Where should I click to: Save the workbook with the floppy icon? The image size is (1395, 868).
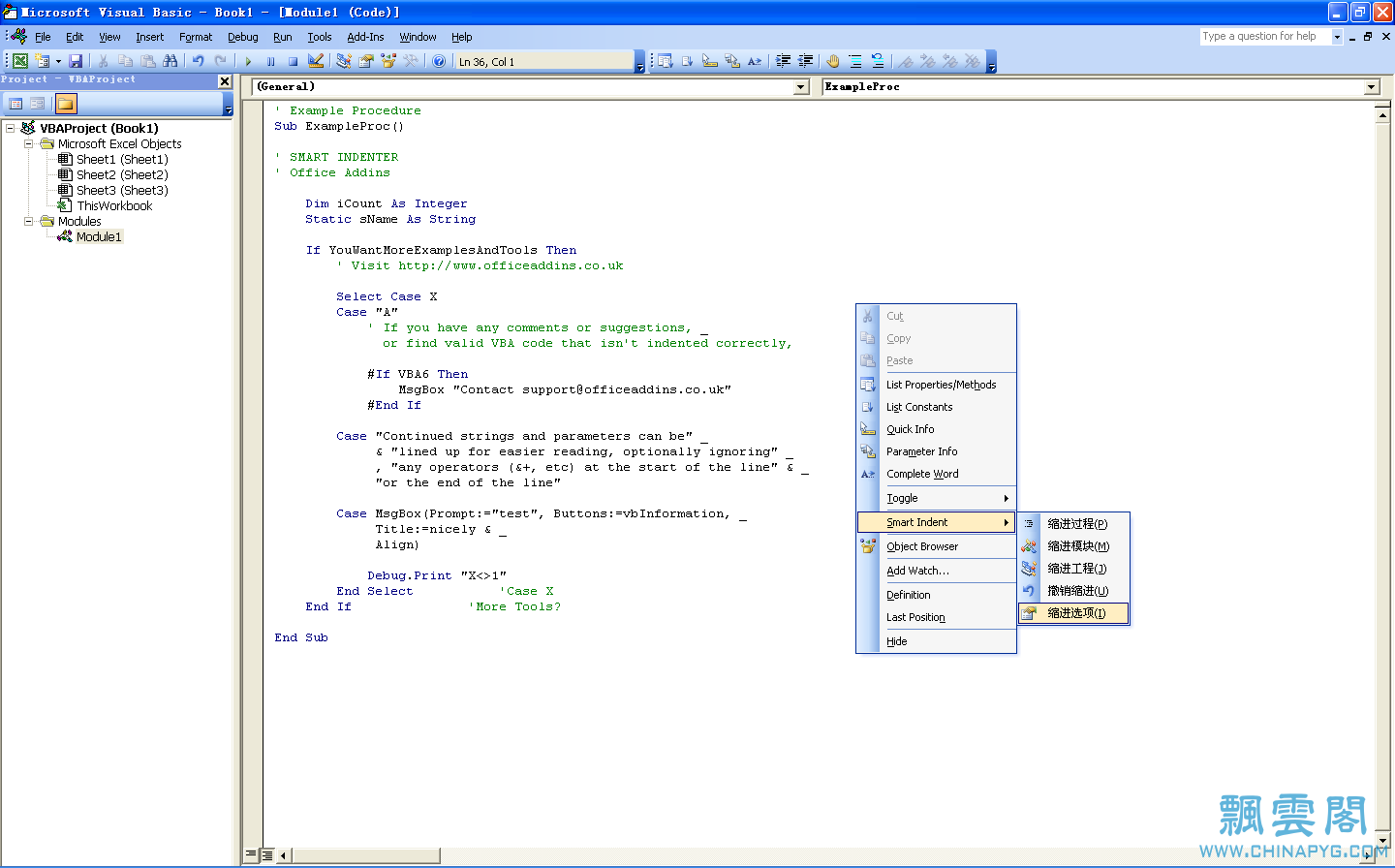[76, 60]
